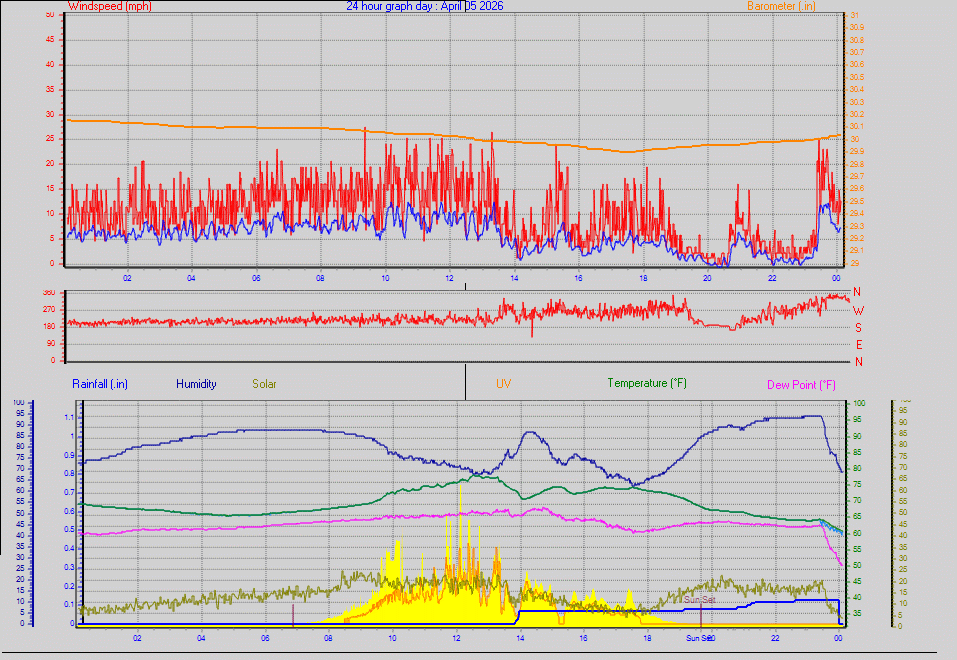Click the Dew Point (°F) legend label
Viewport: 957px width, 660px height.
(x=800, y=384)
